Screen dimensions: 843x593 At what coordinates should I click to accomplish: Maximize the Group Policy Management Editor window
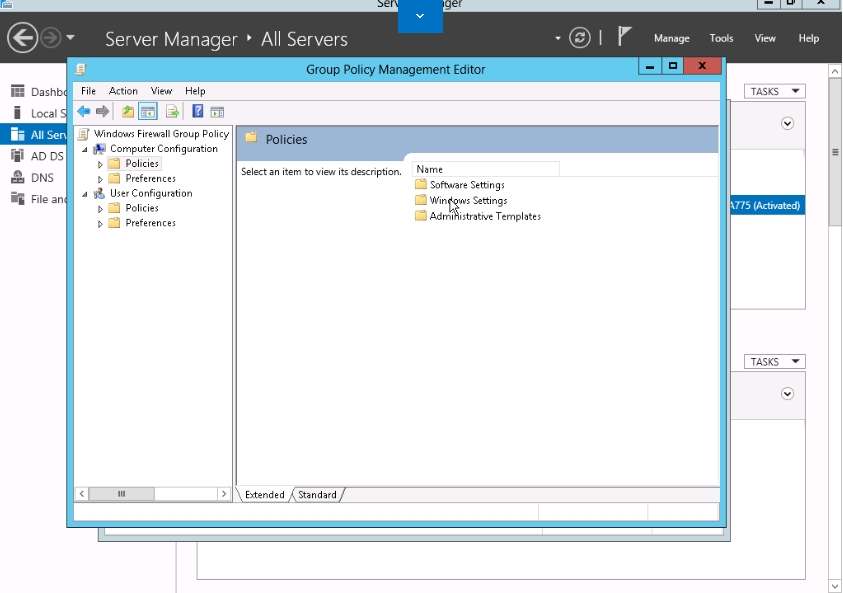point(672,66)
